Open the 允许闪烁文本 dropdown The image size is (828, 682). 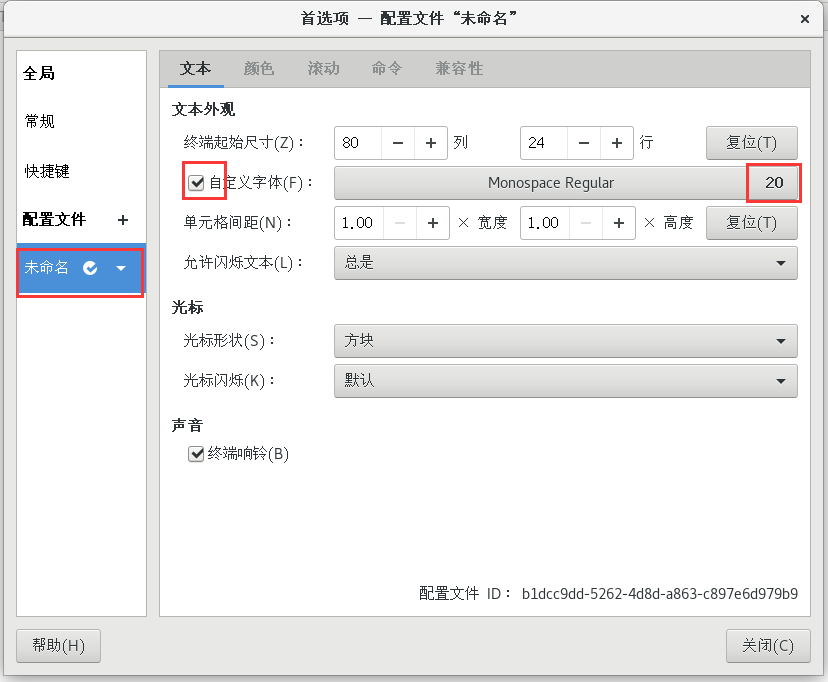[x=566, y=263]
